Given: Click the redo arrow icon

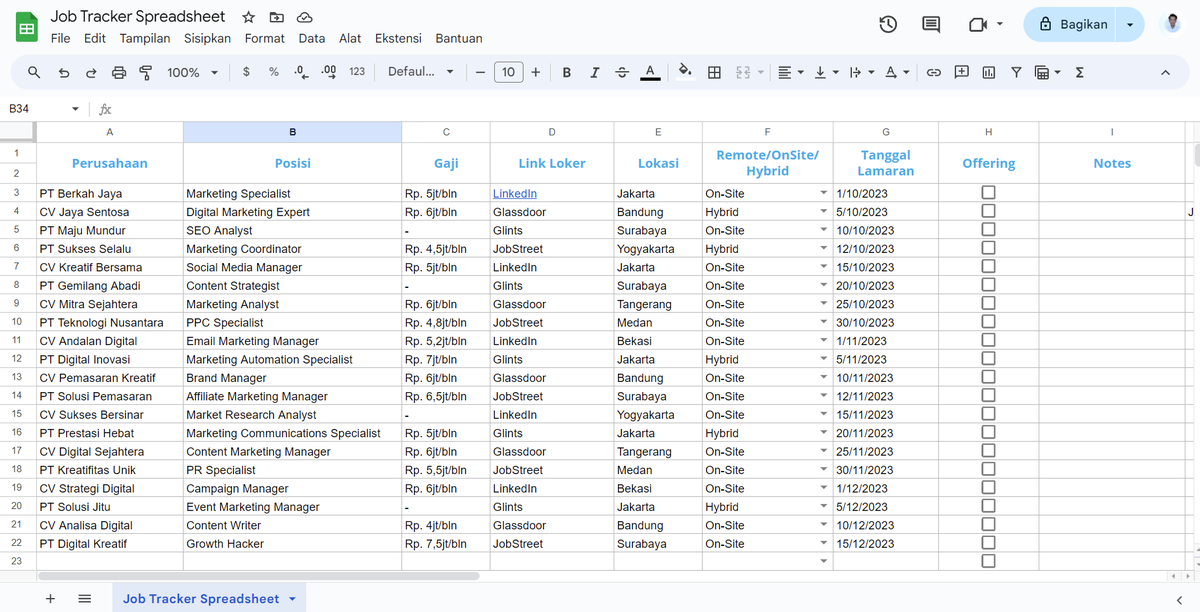Looking at the screenshot, I should point(91,72).
